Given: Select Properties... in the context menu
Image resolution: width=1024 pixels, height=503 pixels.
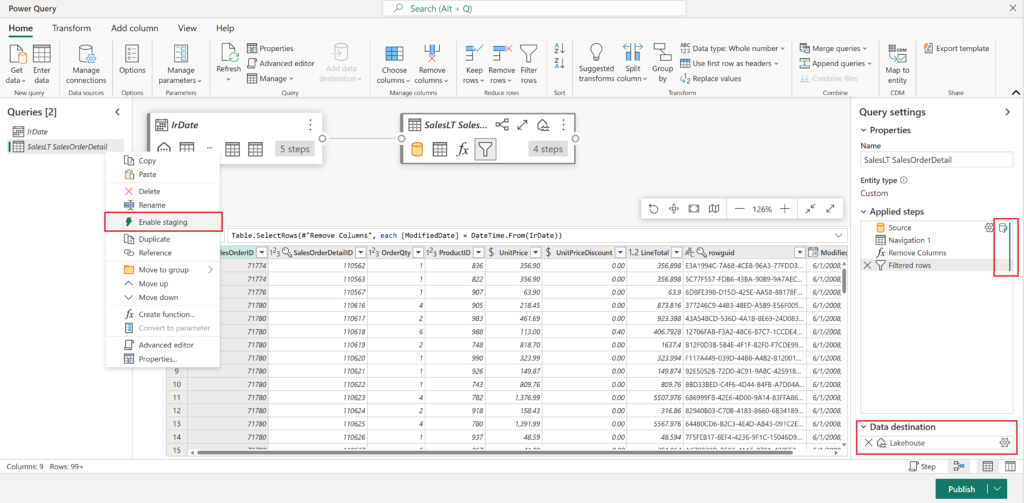Looking at the screenshot, I should tap(163, 359).
